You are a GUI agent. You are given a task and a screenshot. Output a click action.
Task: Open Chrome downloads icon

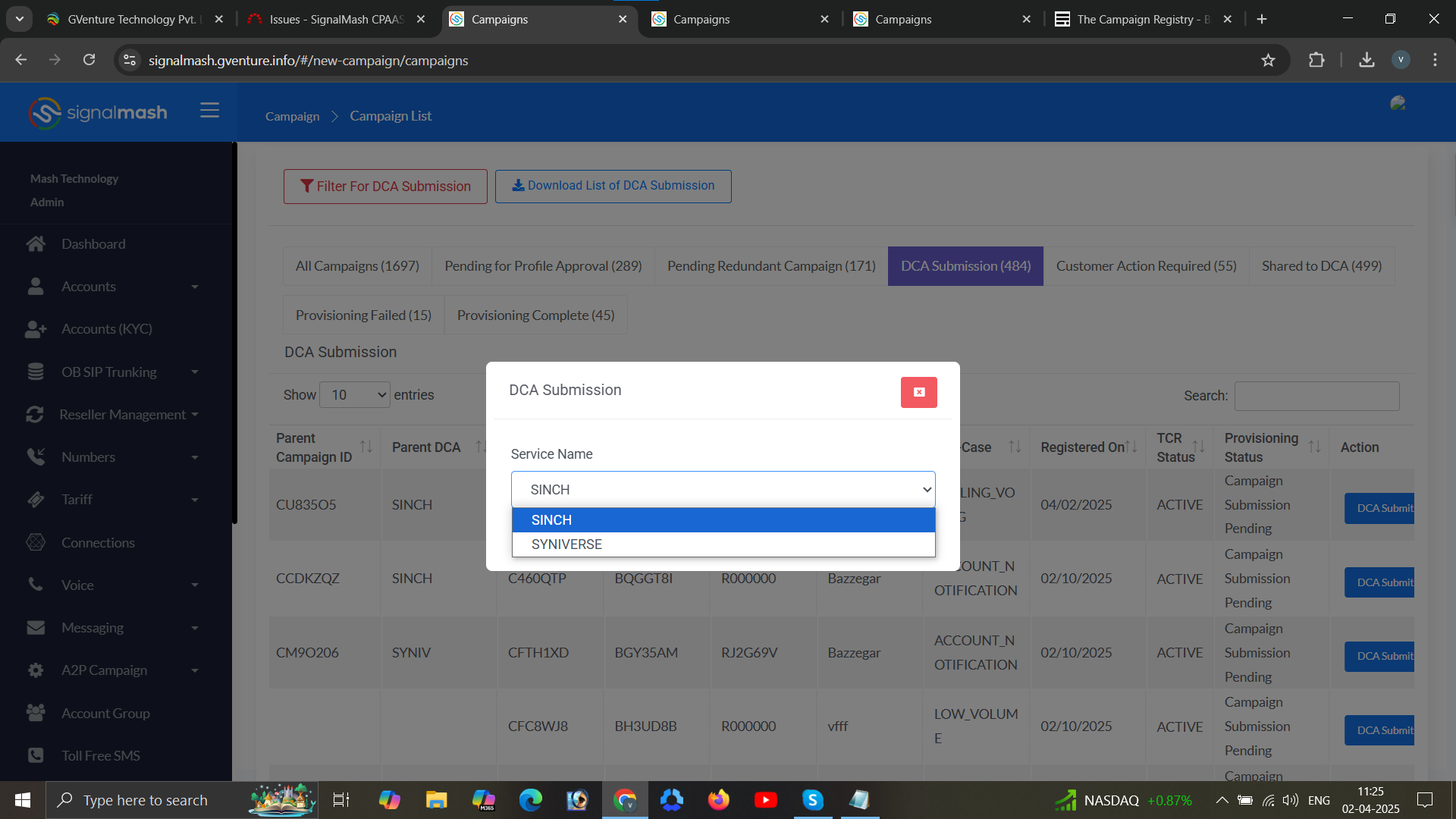(1367, 60)
